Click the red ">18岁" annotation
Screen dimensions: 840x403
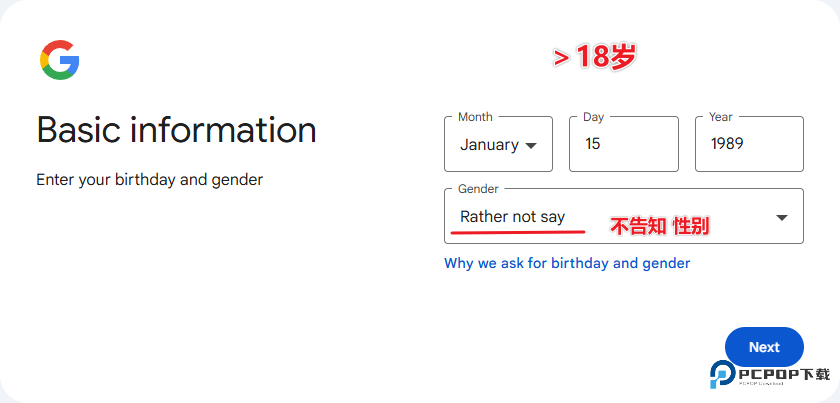[595, 58]
